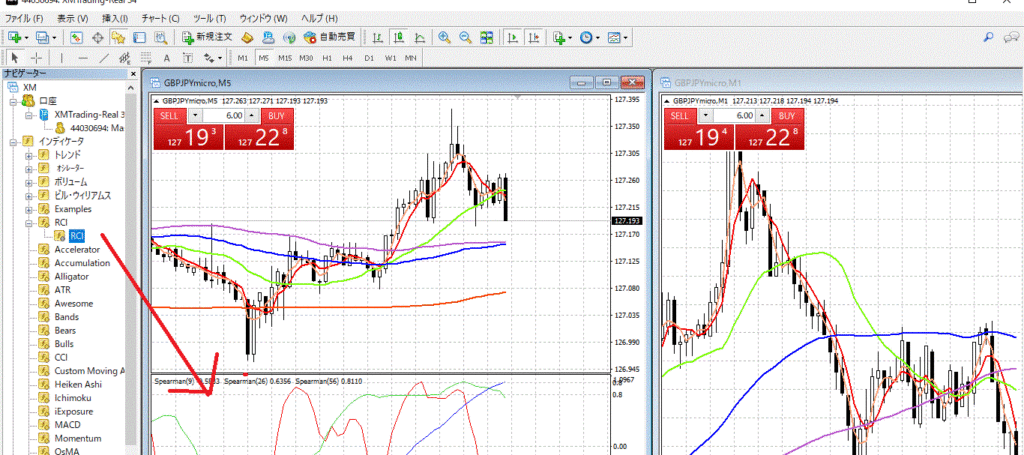
Task: Expand the Examples folder
Action: (29, 210)
